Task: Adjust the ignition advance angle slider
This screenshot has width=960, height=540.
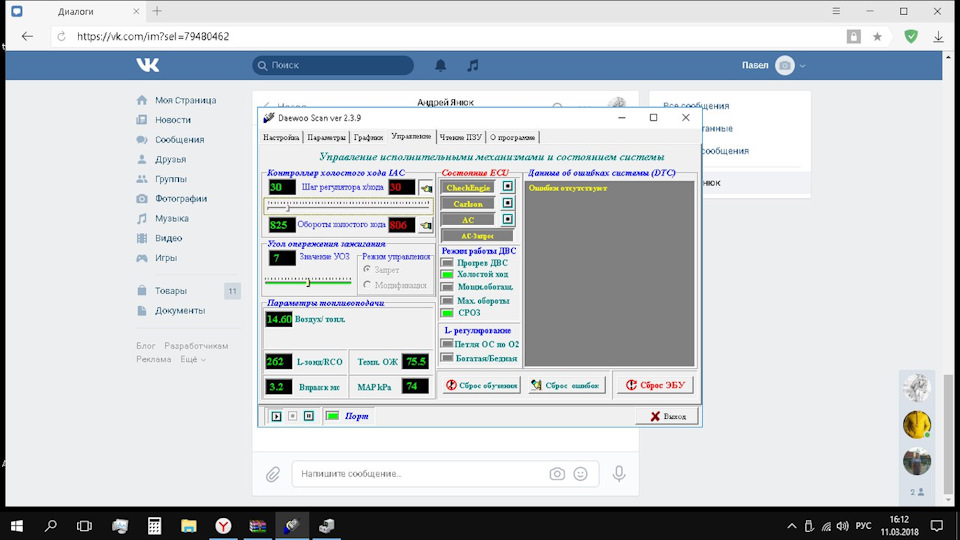Action: coord(308,281)
